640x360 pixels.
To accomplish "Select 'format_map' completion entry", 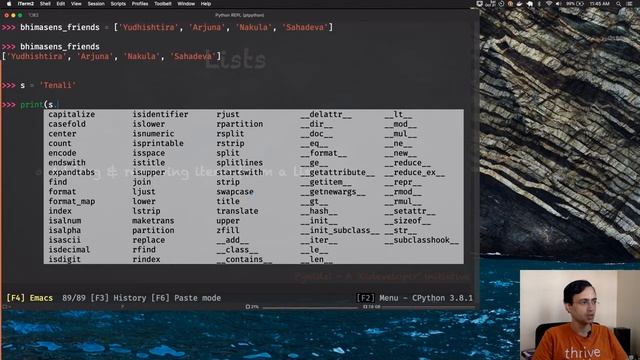I will (x=71, y=202).
